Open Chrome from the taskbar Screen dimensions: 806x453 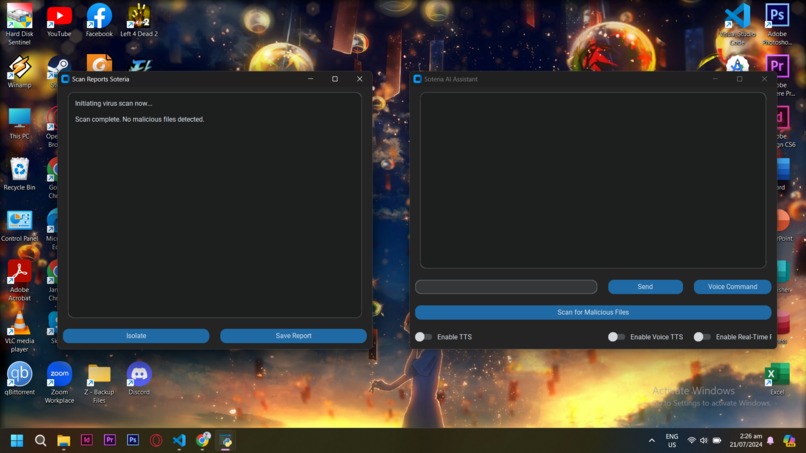[203, 440]
